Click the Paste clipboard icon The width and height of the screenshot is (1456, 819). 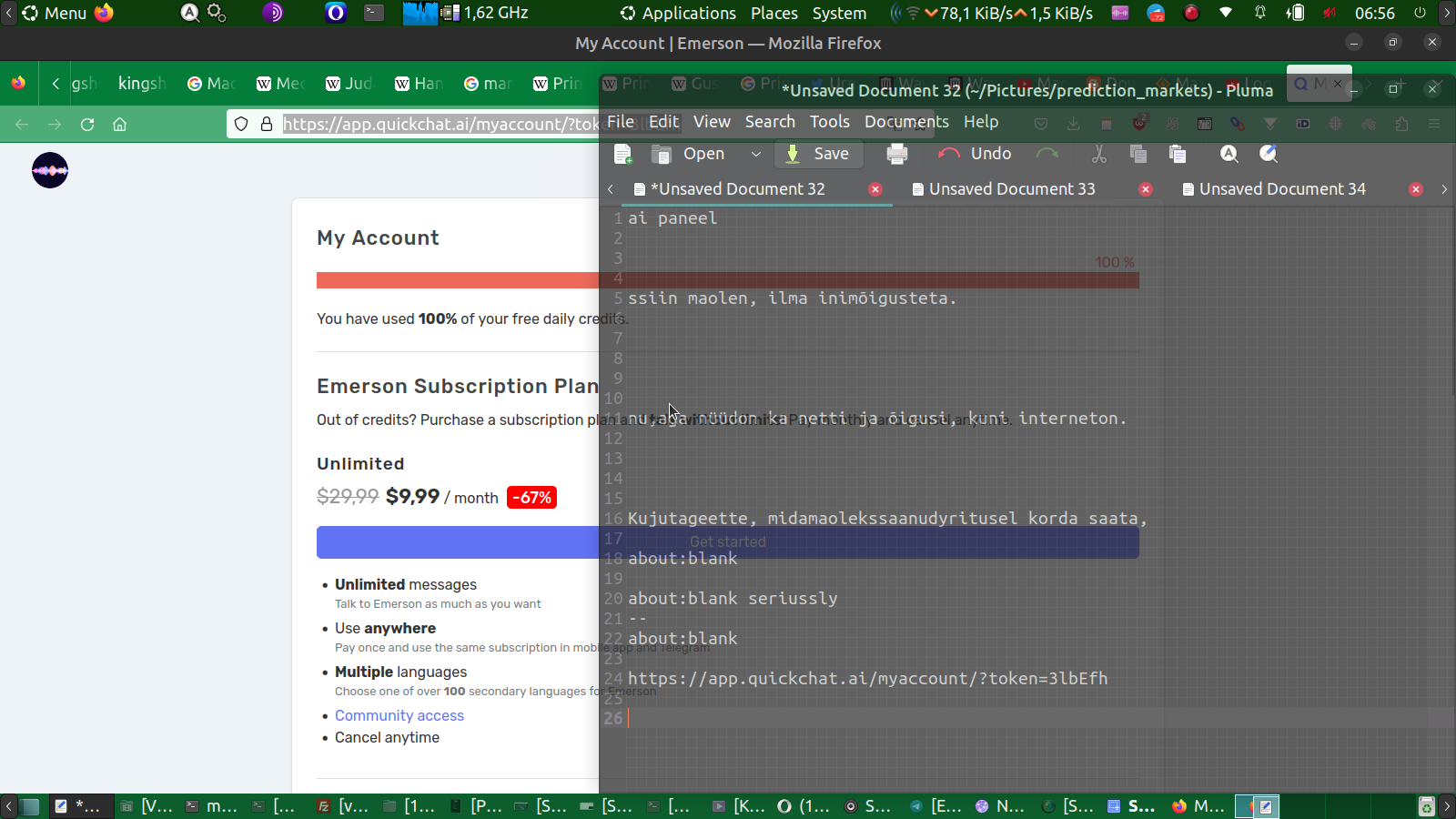(1178, 155)
